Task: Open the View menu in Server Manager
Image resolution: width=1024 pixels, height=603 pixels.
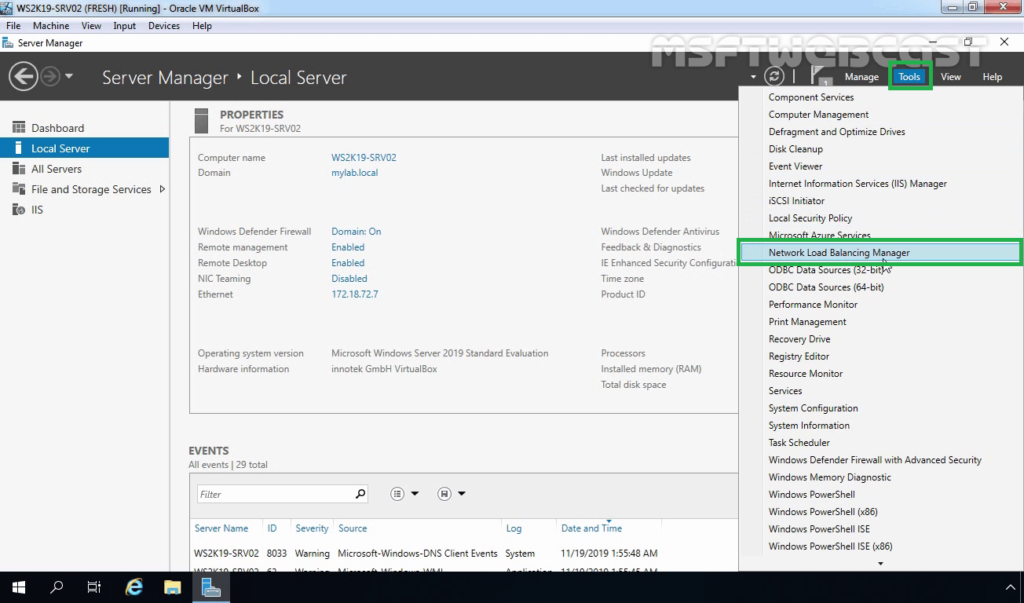Action: point(950,76)
